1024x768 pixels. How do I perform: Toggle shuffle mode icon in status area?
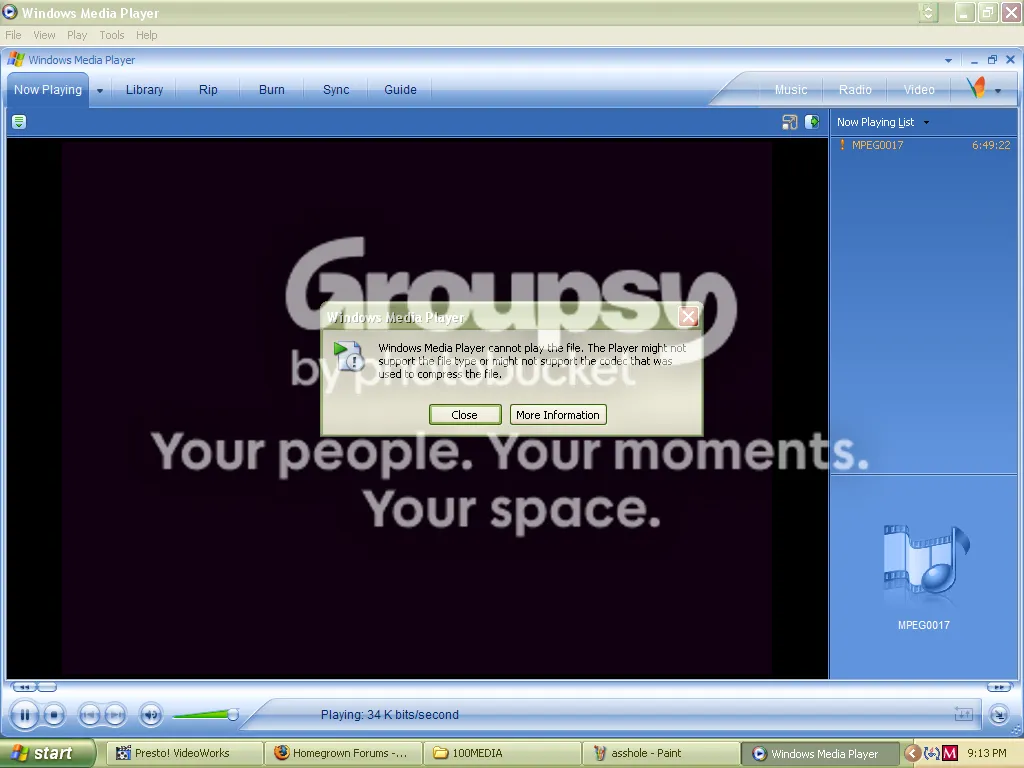point(963,714)
